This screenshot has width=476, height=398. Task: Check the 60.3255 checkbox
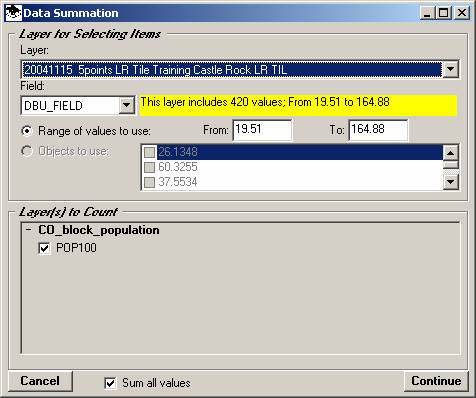149,167
